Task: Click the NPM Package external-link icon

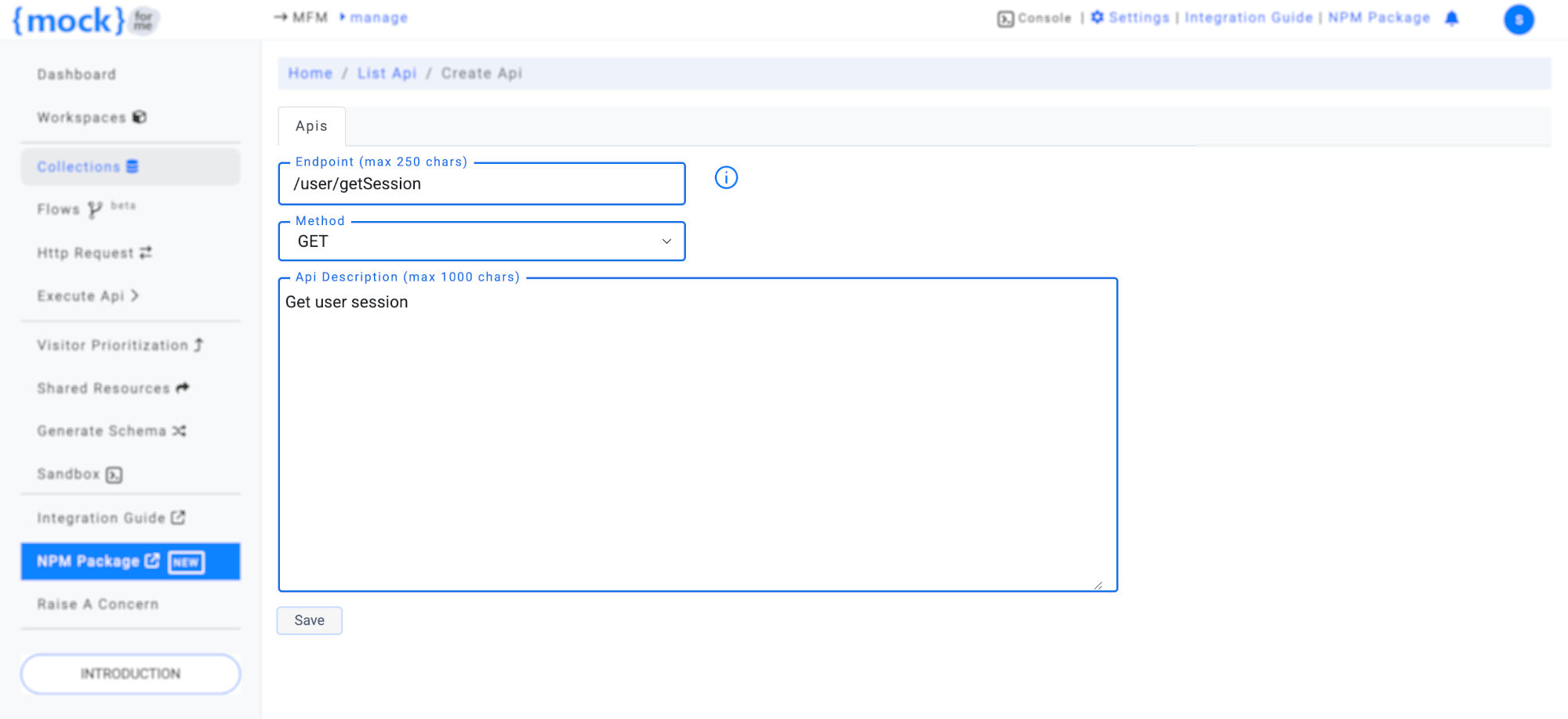Action: pyautogui.click(x=152, y=561)
